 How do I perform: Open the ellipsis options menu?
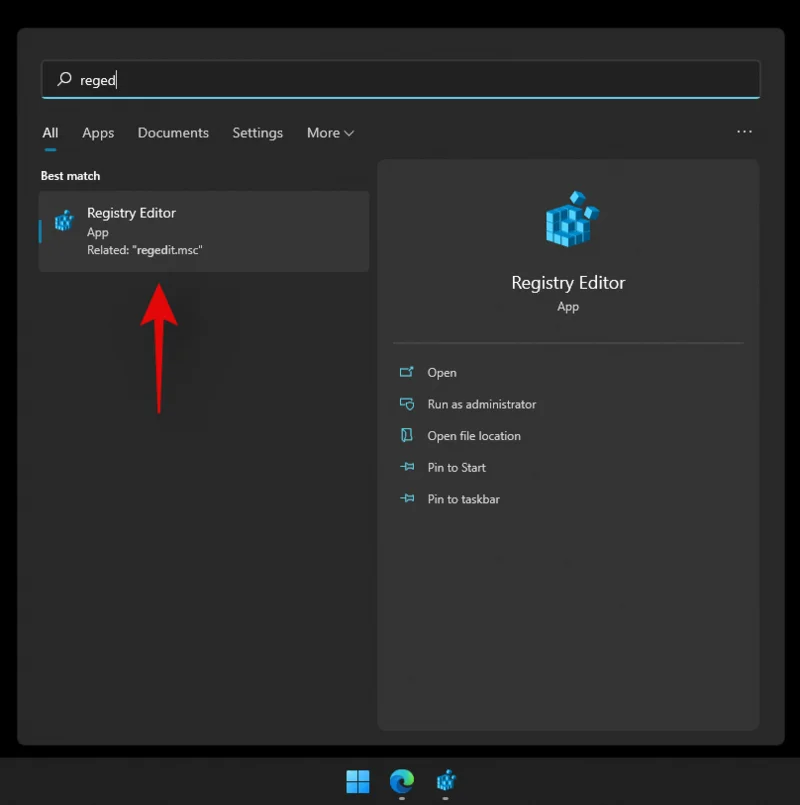tap(744, 132)
